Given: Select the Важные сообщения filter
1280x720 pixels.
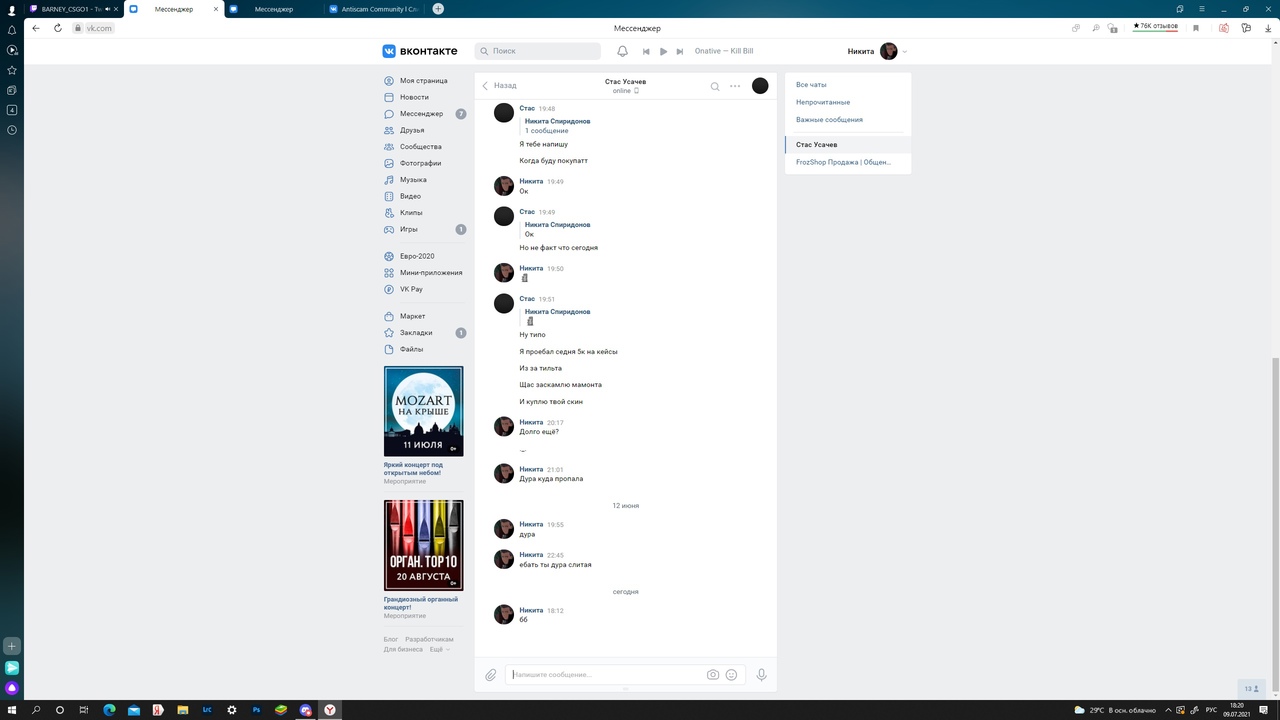Looking at the screenshot, I should [x=829, y=120].
